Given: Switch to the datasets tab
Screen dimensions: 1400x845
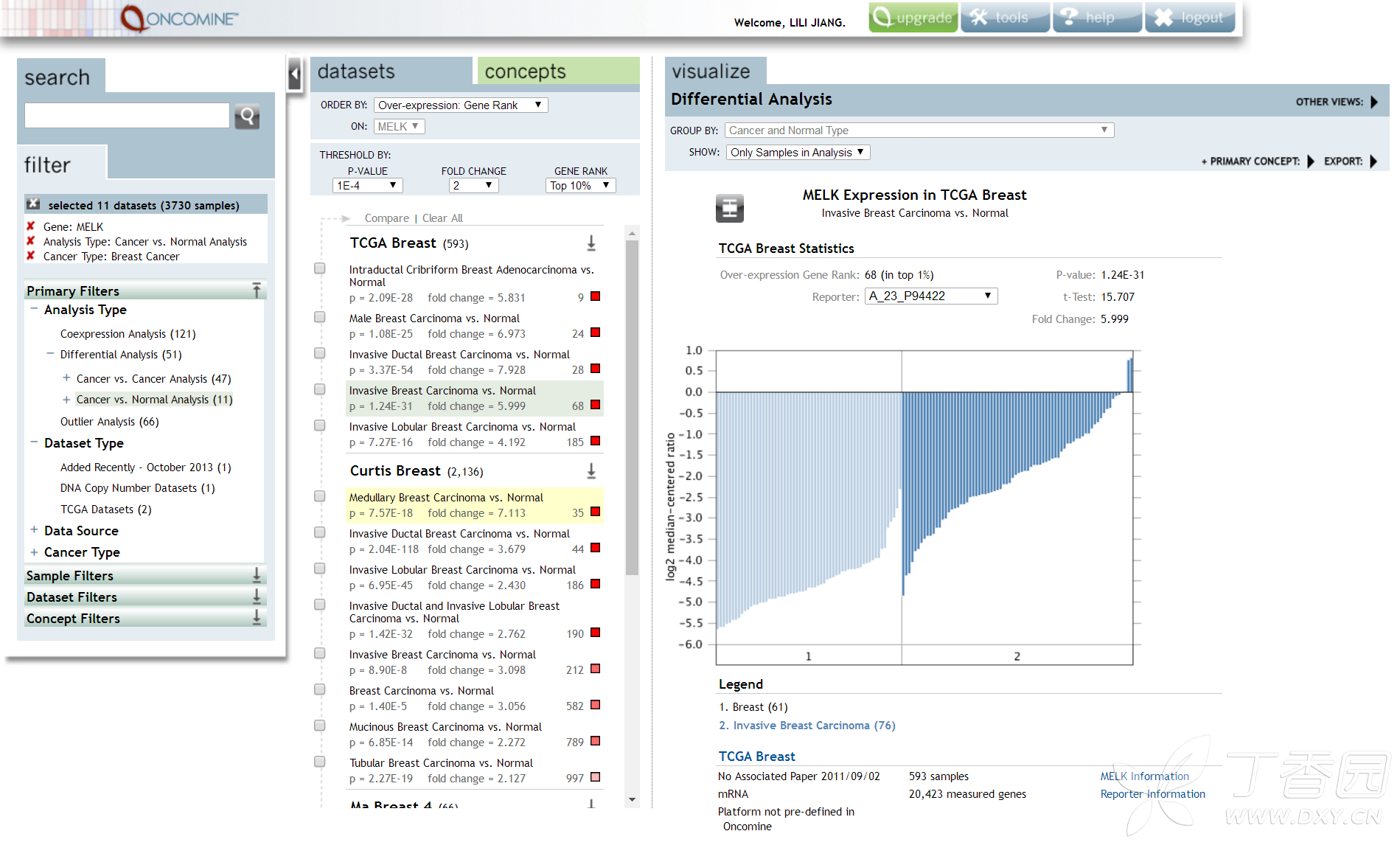Looking at the screenshot, I should 391,72.
